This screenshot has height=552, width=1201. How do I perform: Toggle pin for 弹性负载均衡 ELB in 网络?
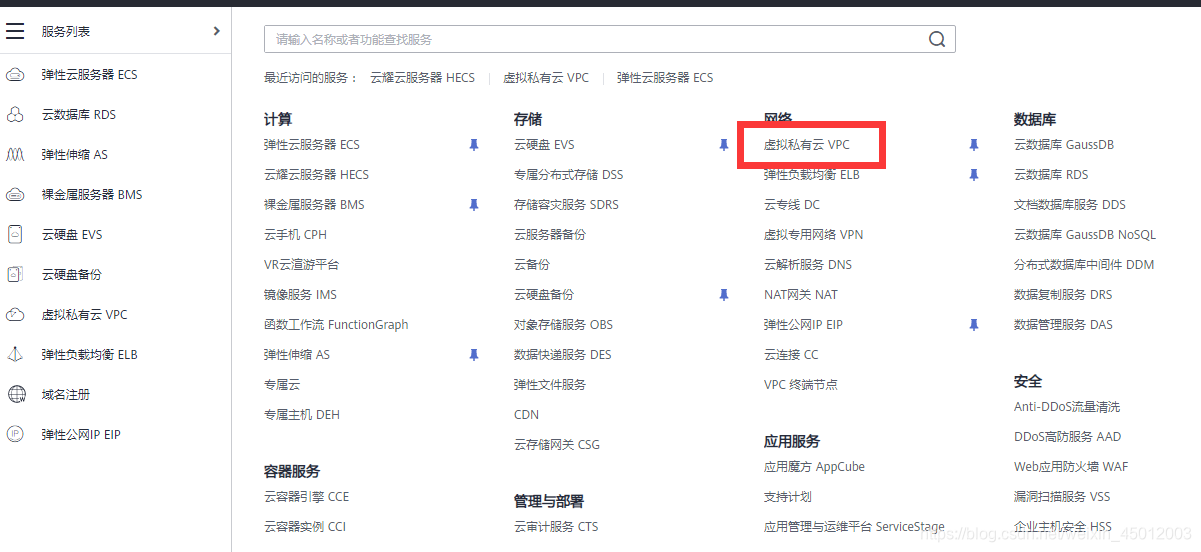(974, 175)
